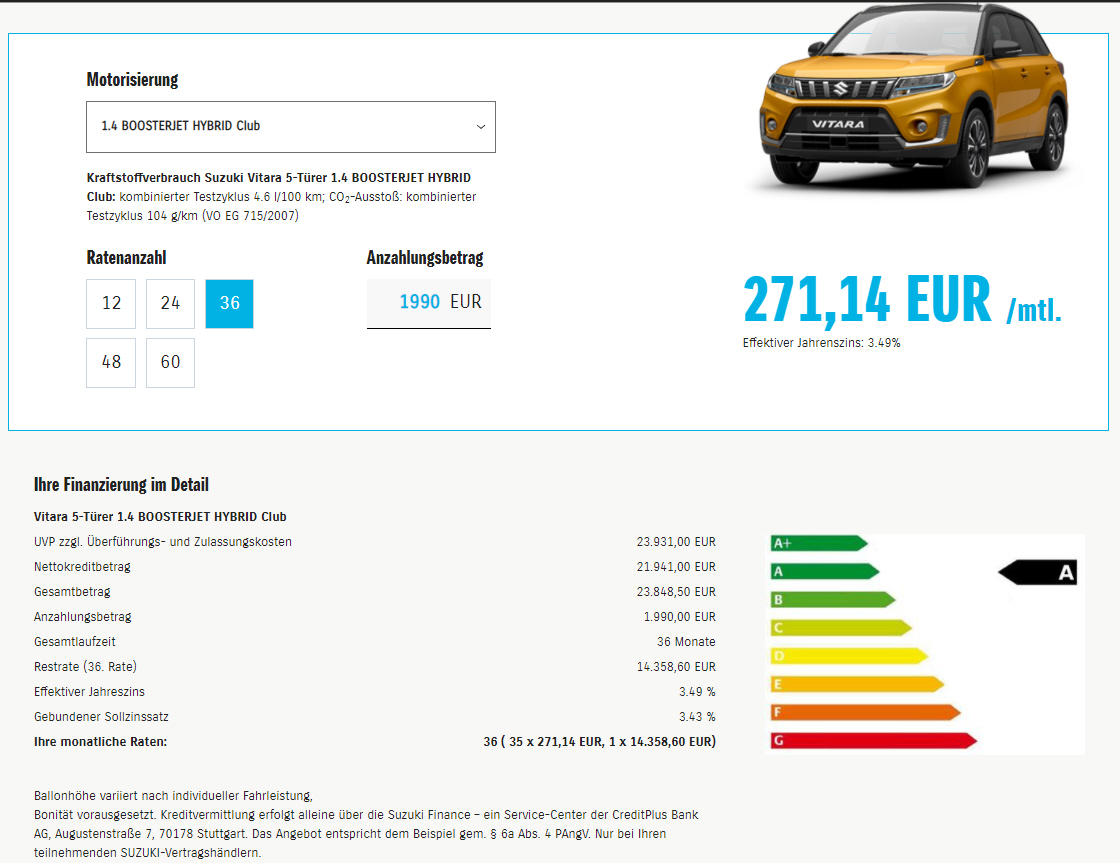1120x863 pixels.
Task: Click the Suzuki Finance disclaimer text
Action: tap(366, 834)
